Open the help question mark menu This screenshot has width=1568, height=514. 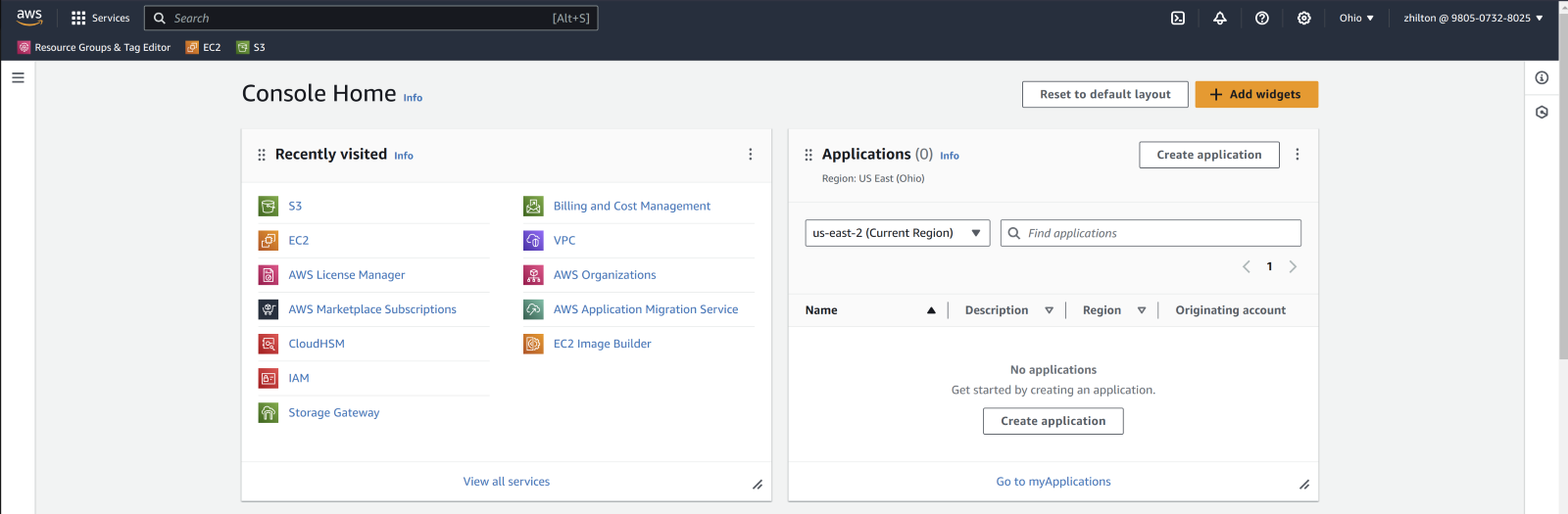pos(1262,18)
